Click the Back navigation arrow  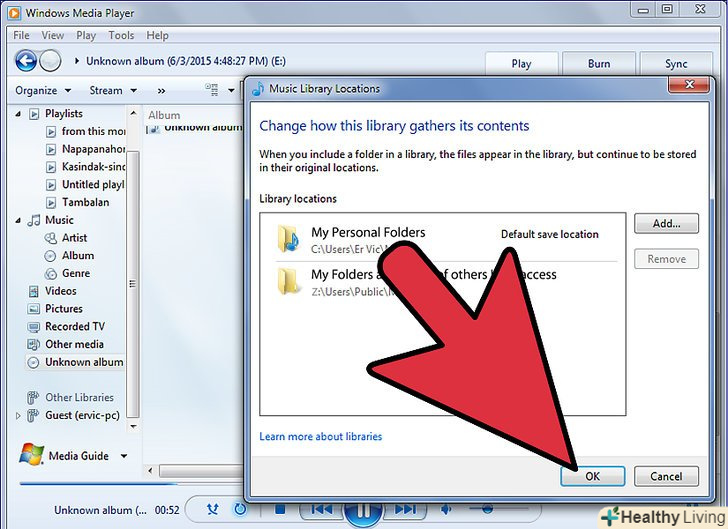26,61
